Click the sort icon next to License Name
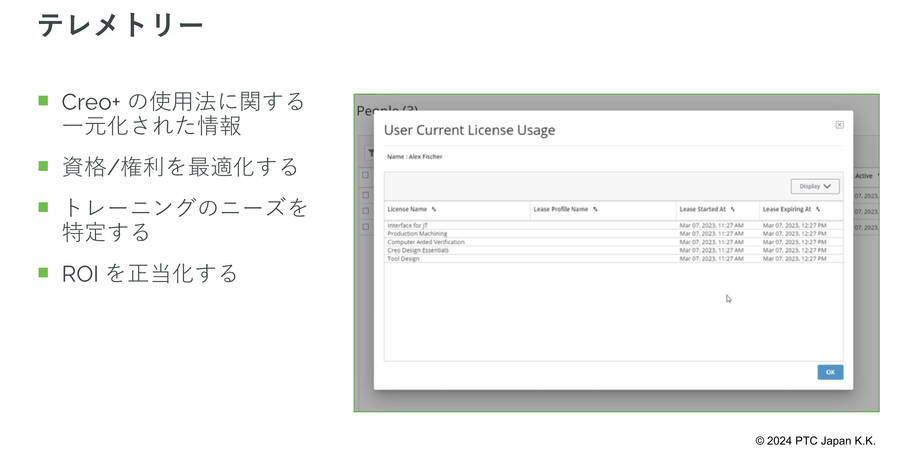 pyautogui.click(x=434, y=210)
